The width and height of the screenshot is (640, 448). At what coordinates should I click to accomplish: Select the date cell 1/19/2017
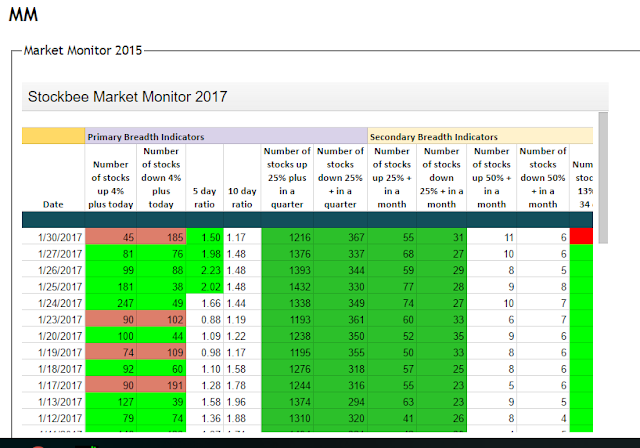point(53,352)
